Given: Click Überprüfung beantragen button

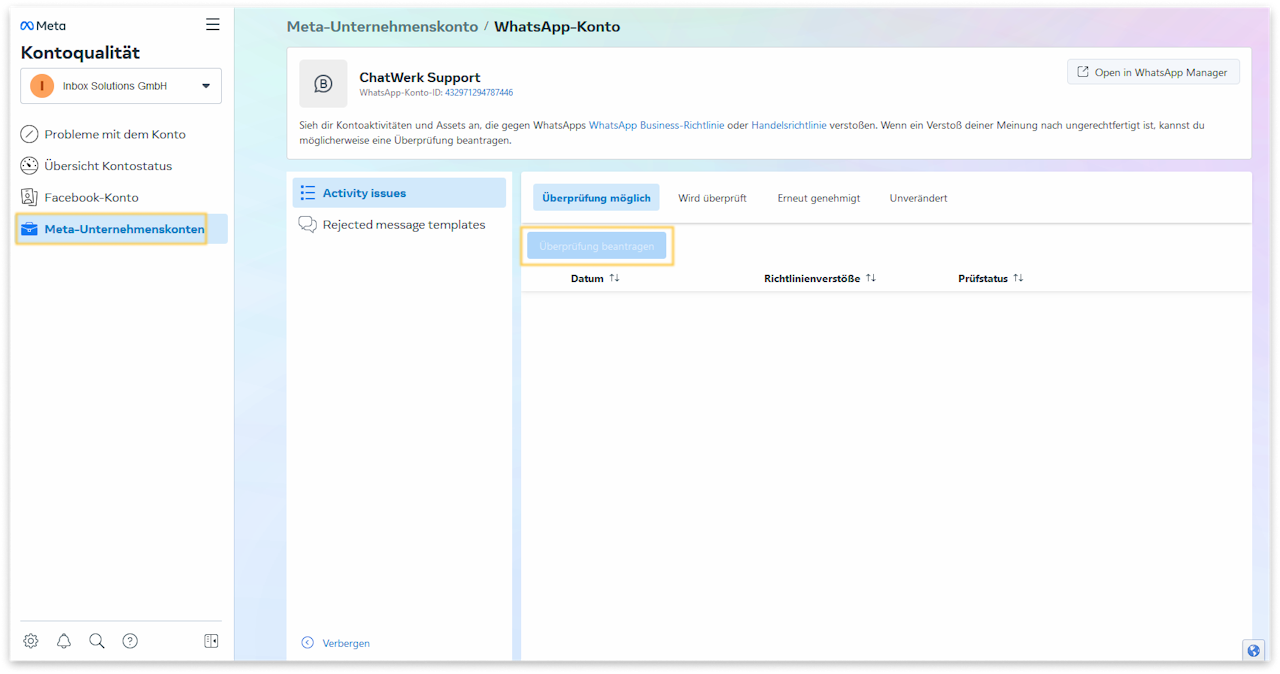Looking at the screenshot, I should pyautogui.click(x=597, y=246).
